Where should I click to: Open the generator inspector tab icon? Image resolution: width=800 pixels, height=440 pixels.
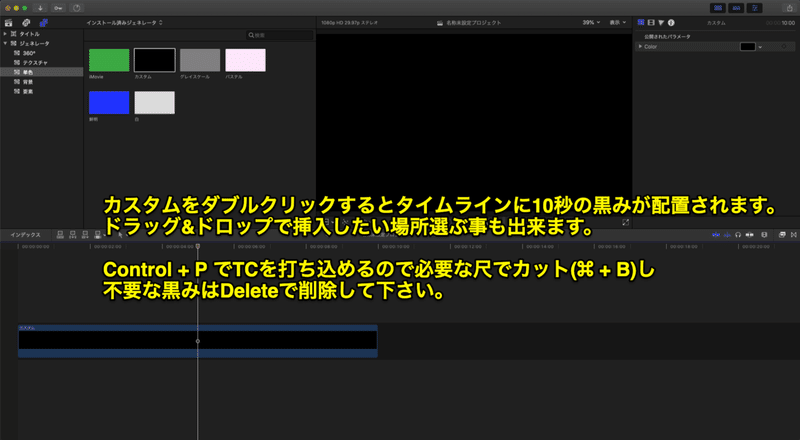(x=641, y=22)
